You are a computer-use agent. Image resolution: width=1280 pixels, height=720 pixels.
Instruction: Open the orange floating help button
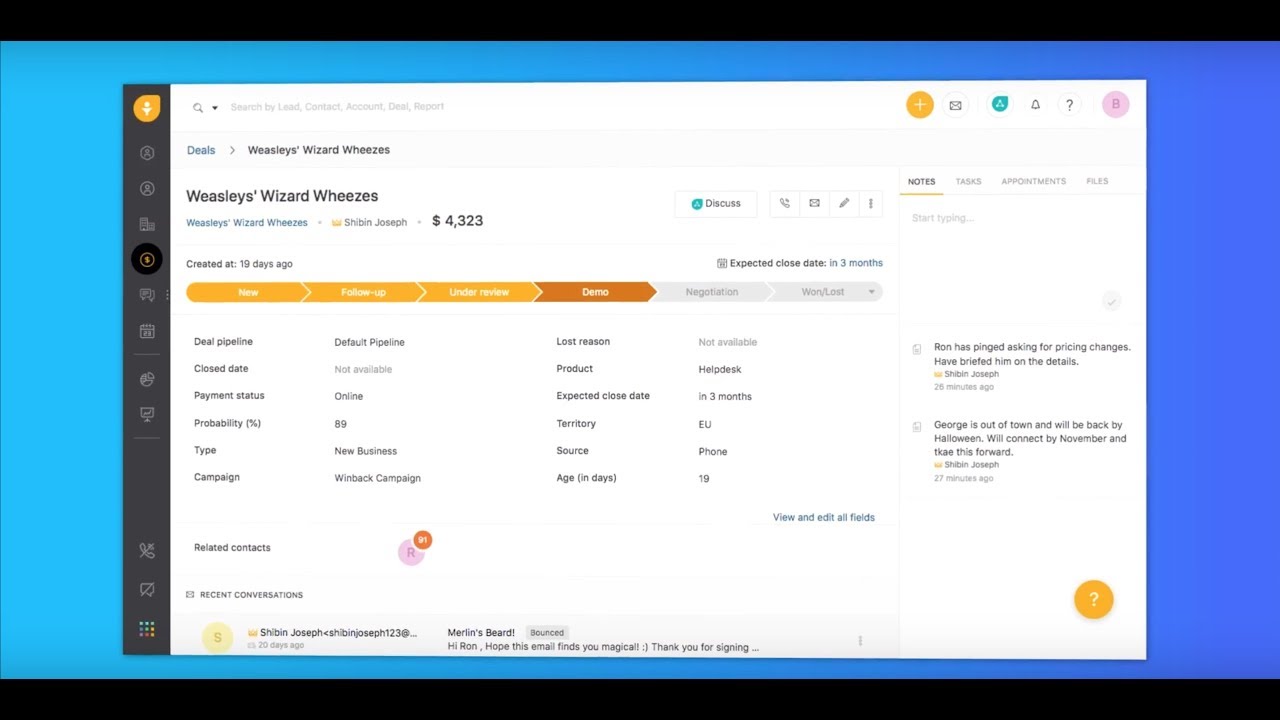(1094, 599)
